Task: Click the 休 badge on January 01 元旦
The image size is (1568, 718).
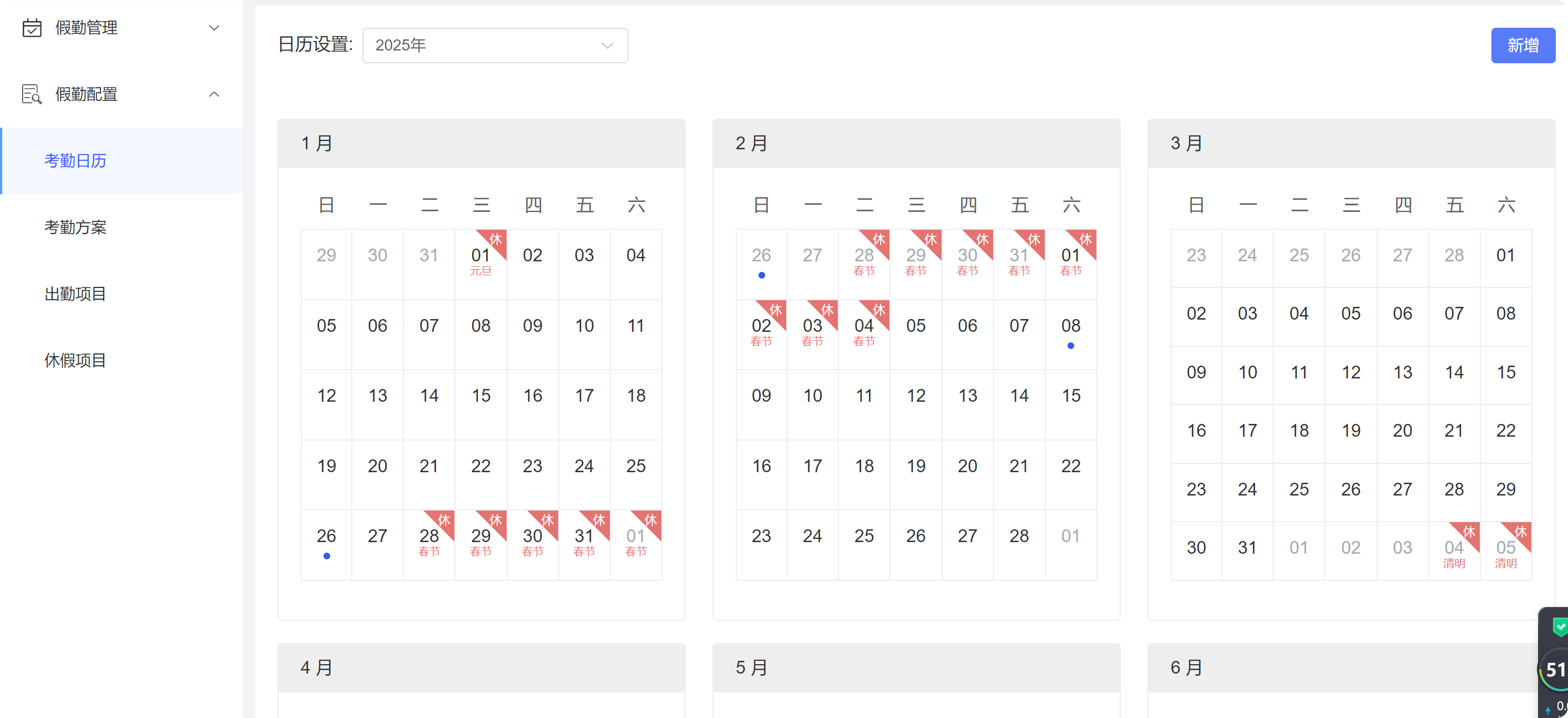Action: (x=495, y=240)
